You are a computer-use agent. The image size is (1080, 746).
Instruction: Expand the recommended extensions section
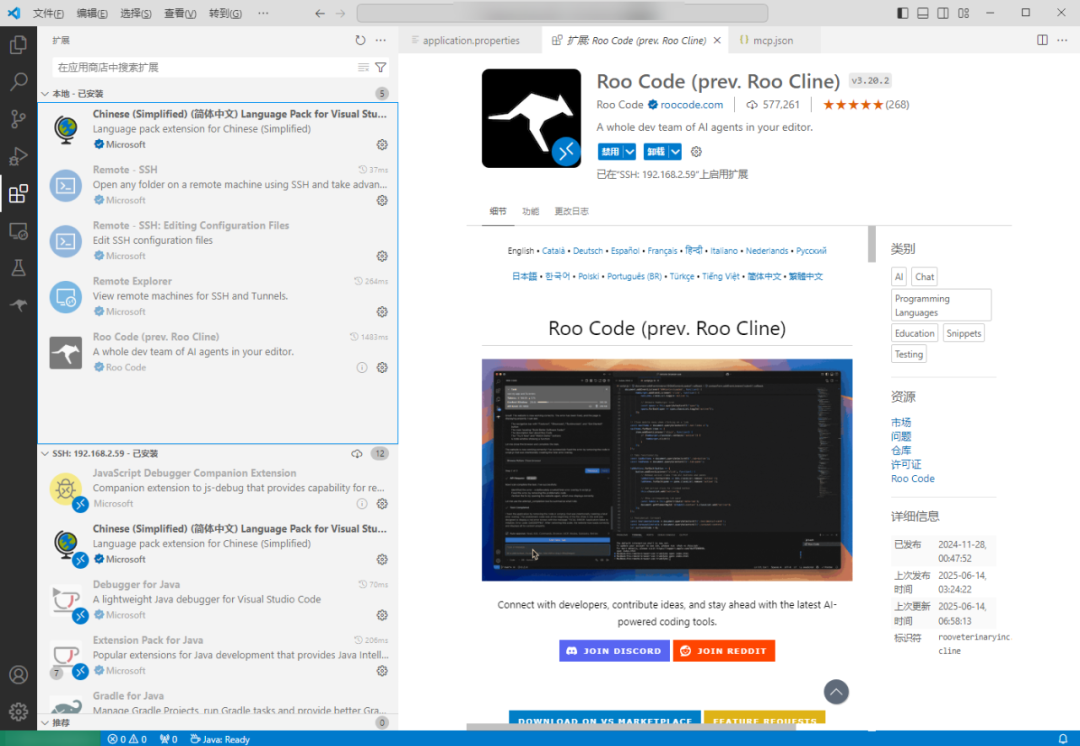click(45, 723)
